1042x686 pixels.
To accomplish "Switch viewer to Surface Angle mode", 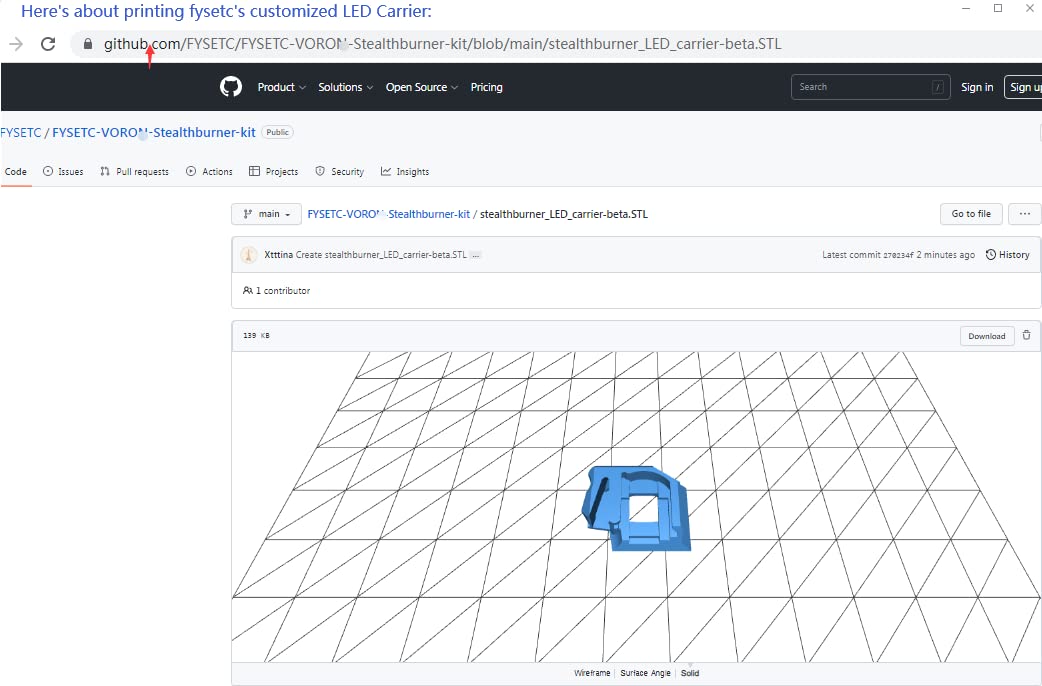I will click(x=646, y=673).
